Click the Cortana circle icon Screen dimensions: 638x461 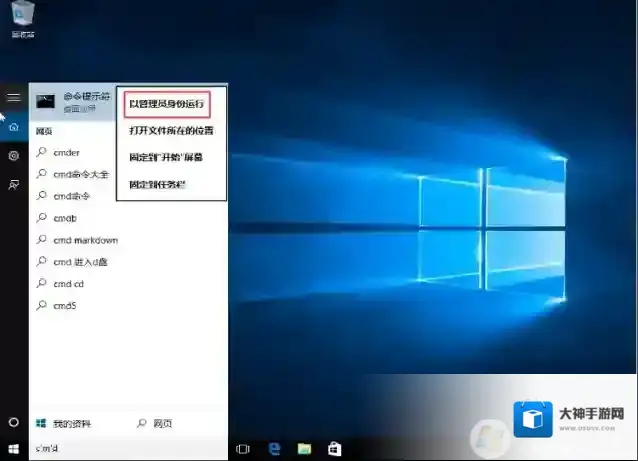(14, 422)
